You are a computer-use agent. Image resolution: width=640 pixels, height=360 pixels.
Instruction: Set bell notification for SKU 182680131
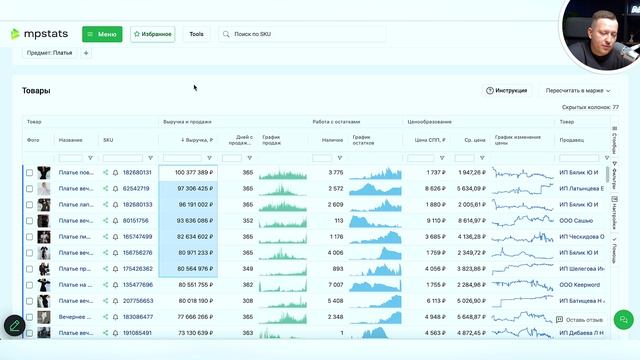coord(116,173)
